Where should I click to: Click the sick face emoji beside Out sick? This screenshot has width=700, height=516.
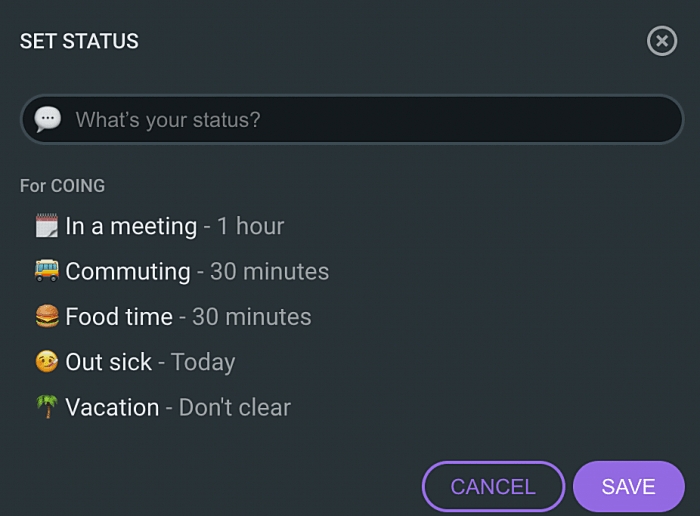point(47,362)
